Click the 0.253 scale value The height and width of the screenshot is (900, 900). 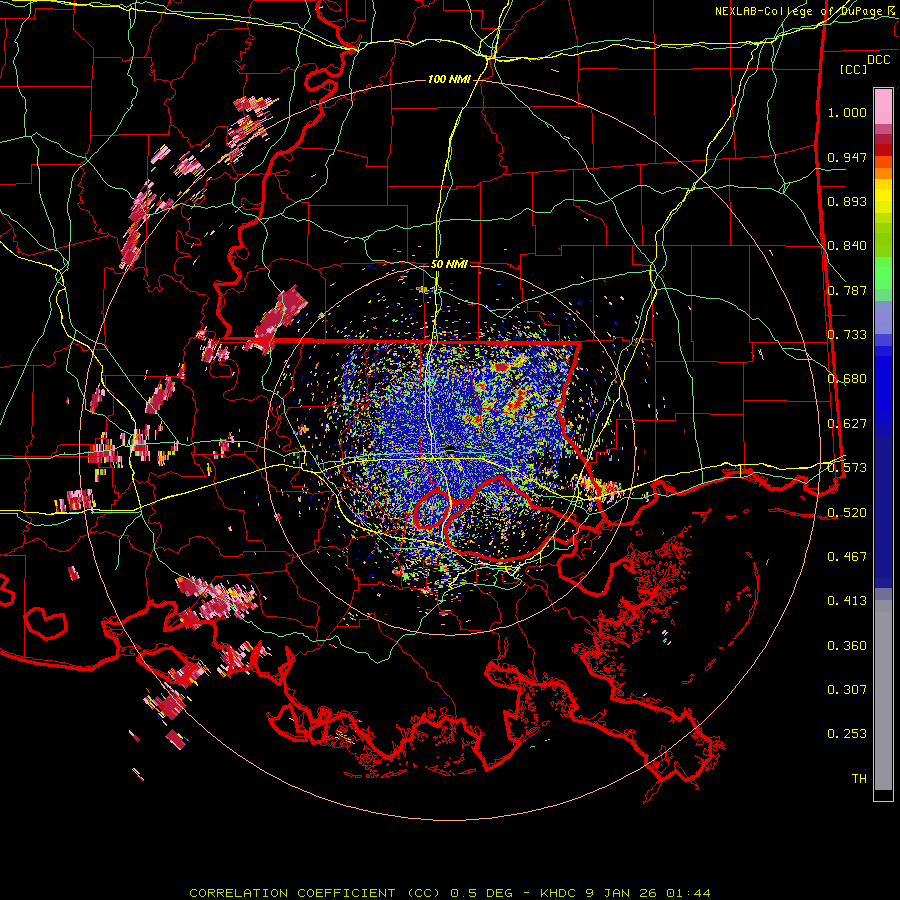pos(847,734)
